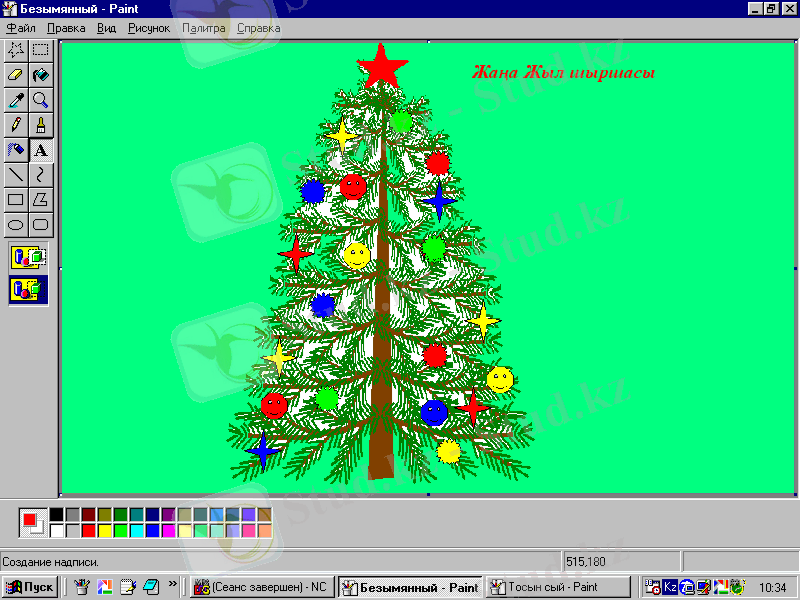This screenshot has width=800, height=600.
Task: Activate the Fill with color bucket
Action: click(x=41, y=74)
